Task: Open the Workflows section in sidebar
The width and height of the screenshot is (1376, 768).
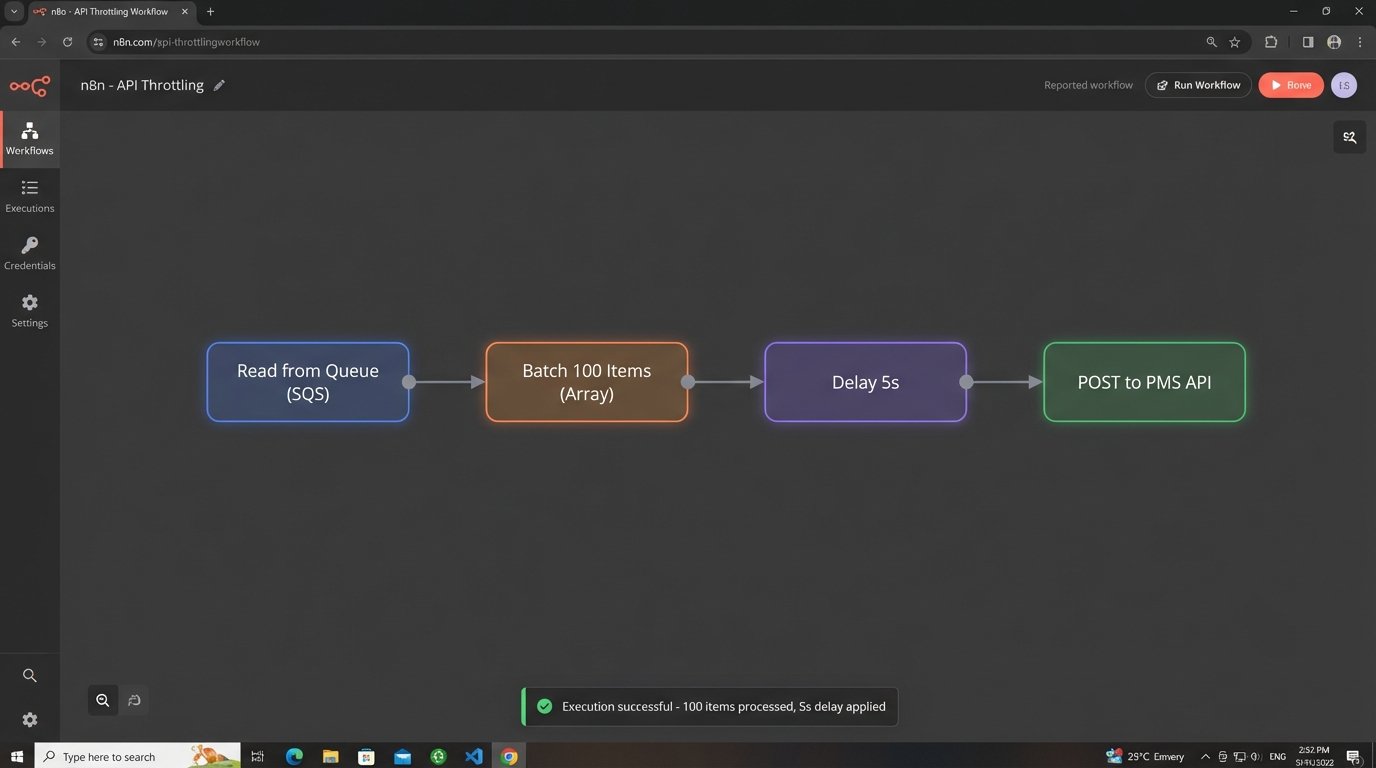Action: pyautogui.click(x=29, y=138)
